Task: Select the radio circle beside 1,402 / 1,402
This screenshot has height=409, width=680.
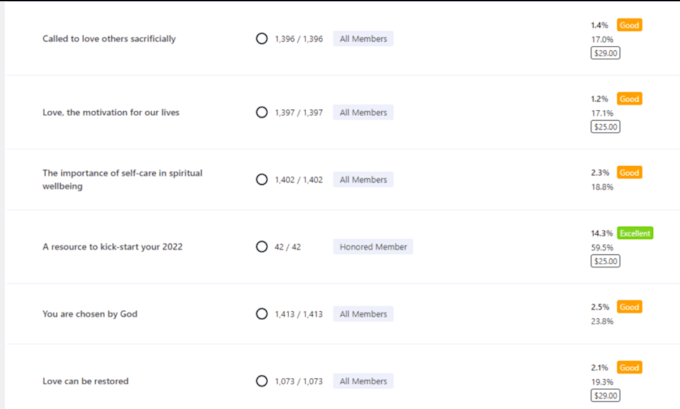Action: point(262,180)
